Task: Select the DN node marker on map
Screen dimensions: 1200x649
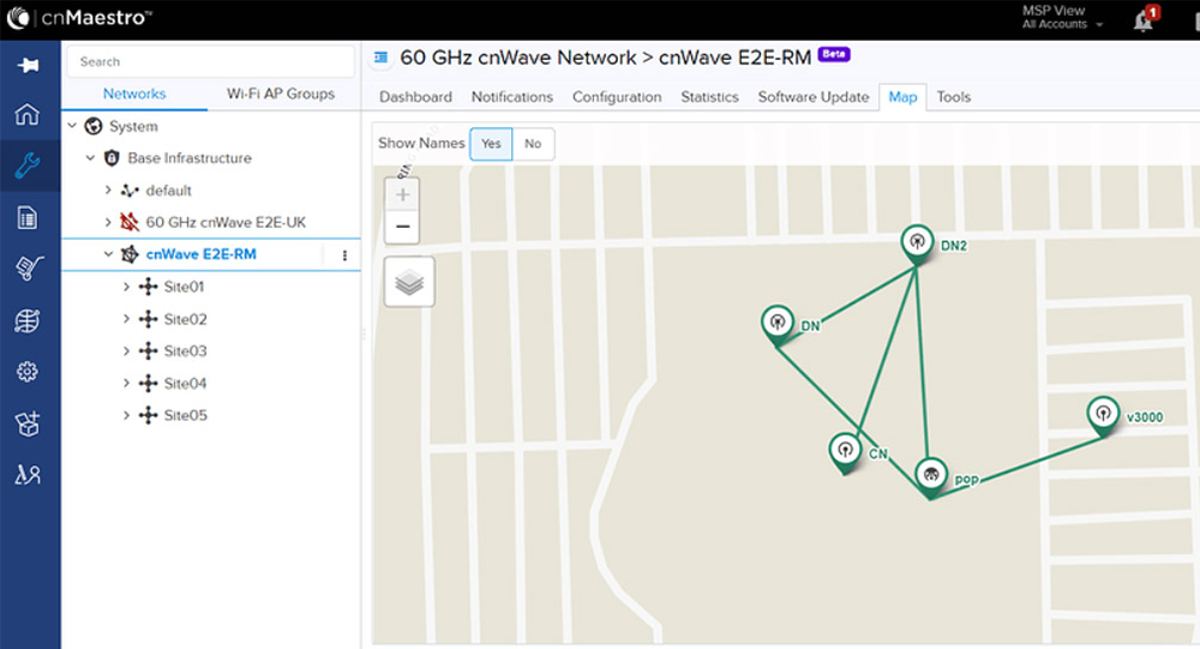Action: tap(777, 325)
